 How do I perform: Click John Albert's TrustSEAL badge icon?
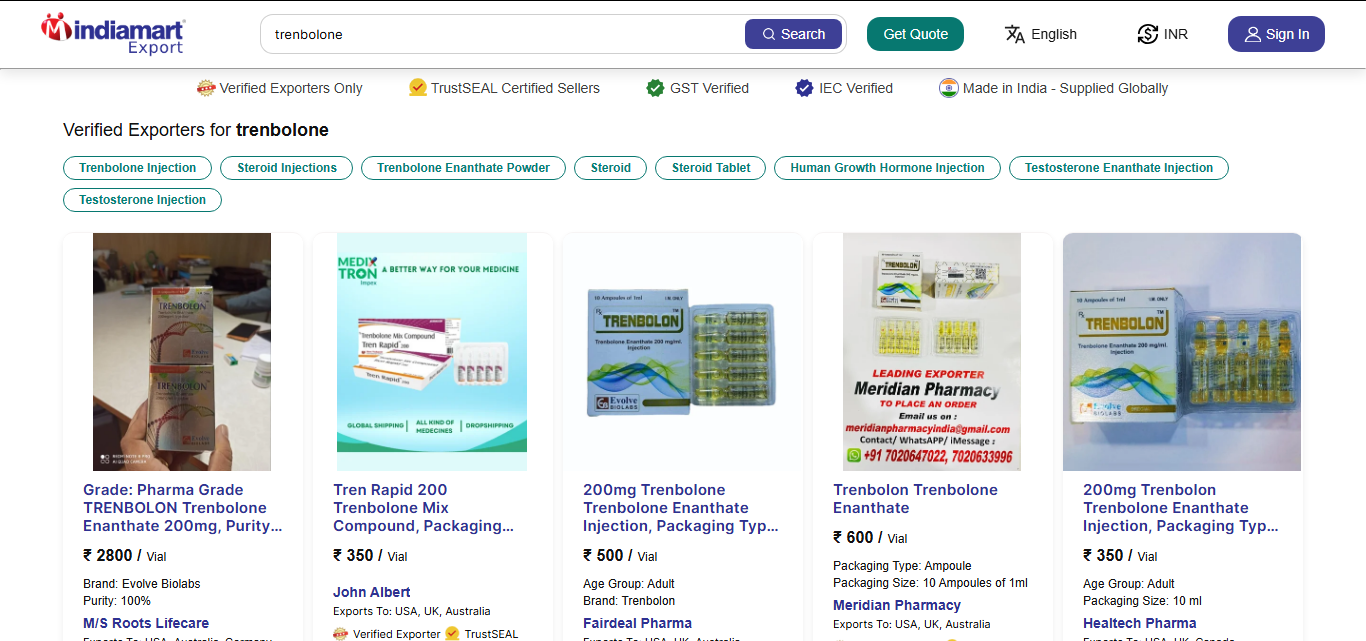tap(452, 634)
